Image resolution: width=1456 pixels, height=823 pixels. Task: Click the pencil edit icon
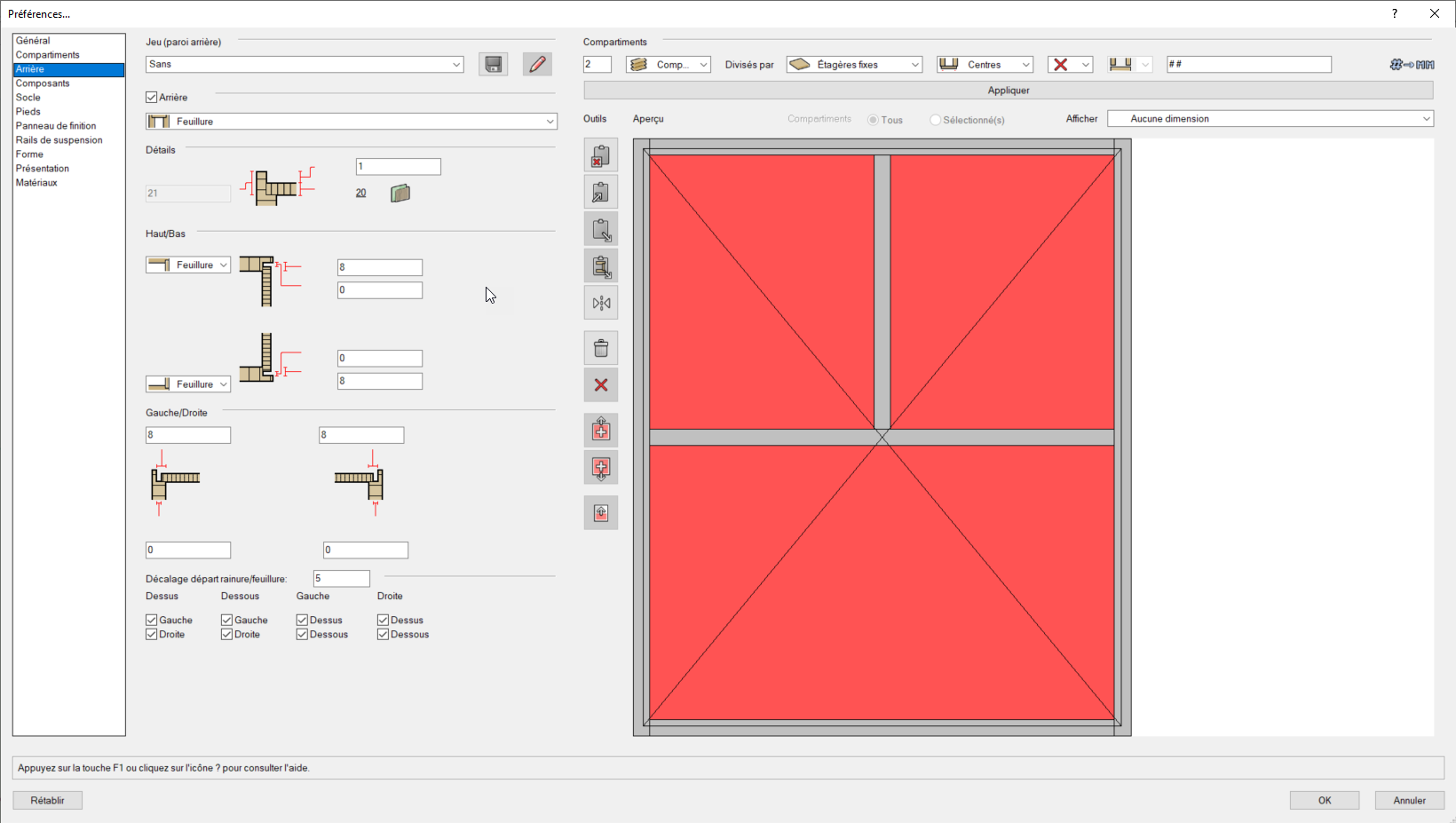tap(537, 63)
